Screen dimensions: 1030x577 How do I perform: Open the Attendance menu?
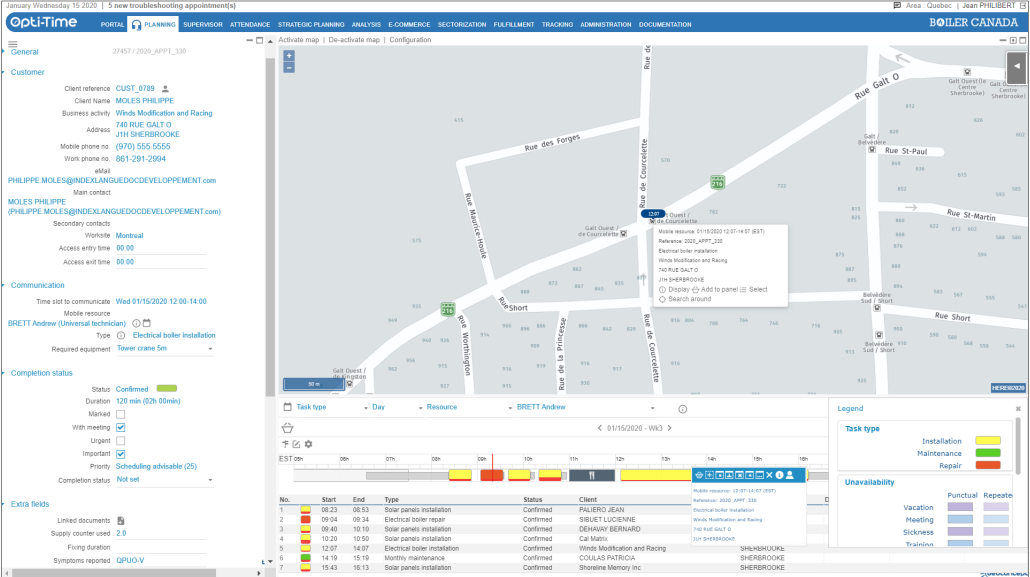pos(250,25)
